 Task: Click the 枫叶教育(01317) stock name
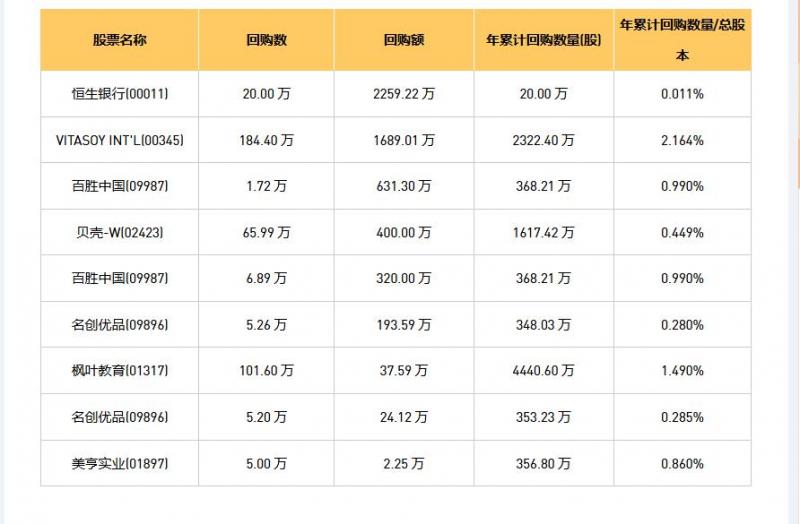(119, 371)
